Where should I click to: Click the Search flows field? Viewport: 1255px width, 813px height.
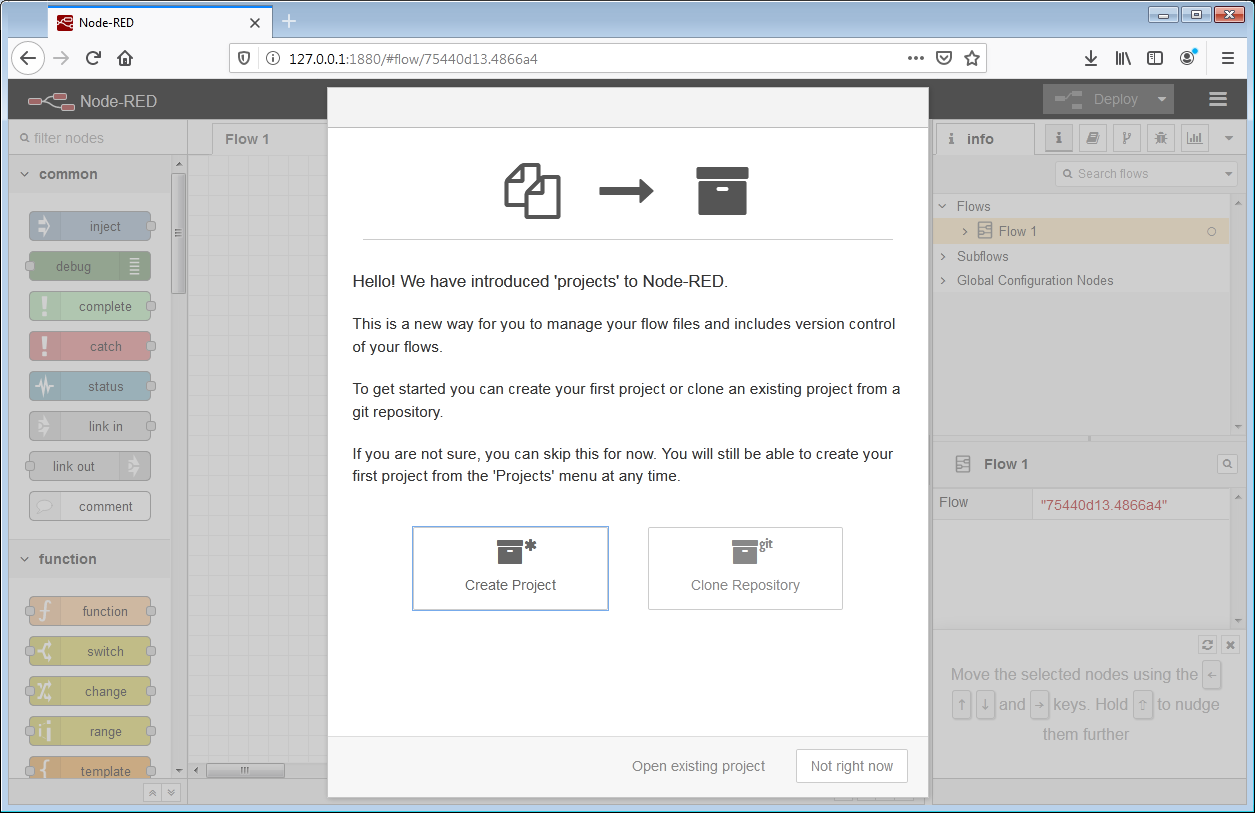coord(1138,174)
